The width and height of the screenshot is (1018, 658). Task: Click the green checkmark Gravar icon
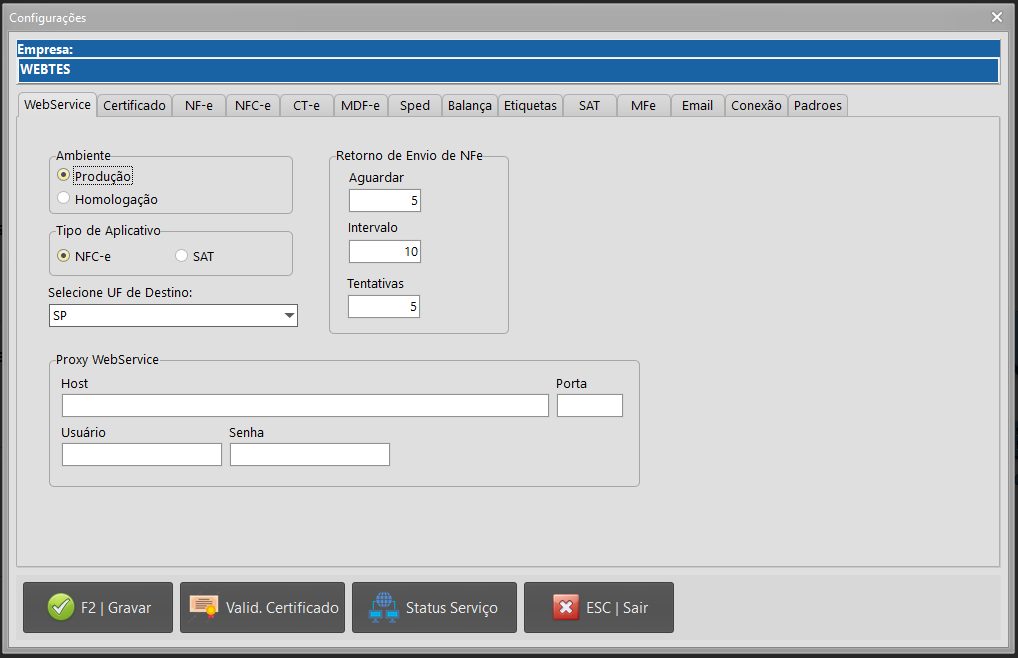click(x=61, y=607)
